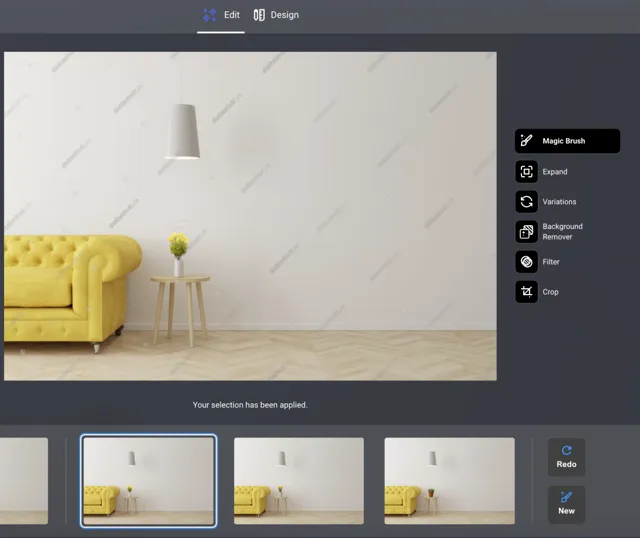Click the Redo button
640x538 pixels.
[567, 457]
